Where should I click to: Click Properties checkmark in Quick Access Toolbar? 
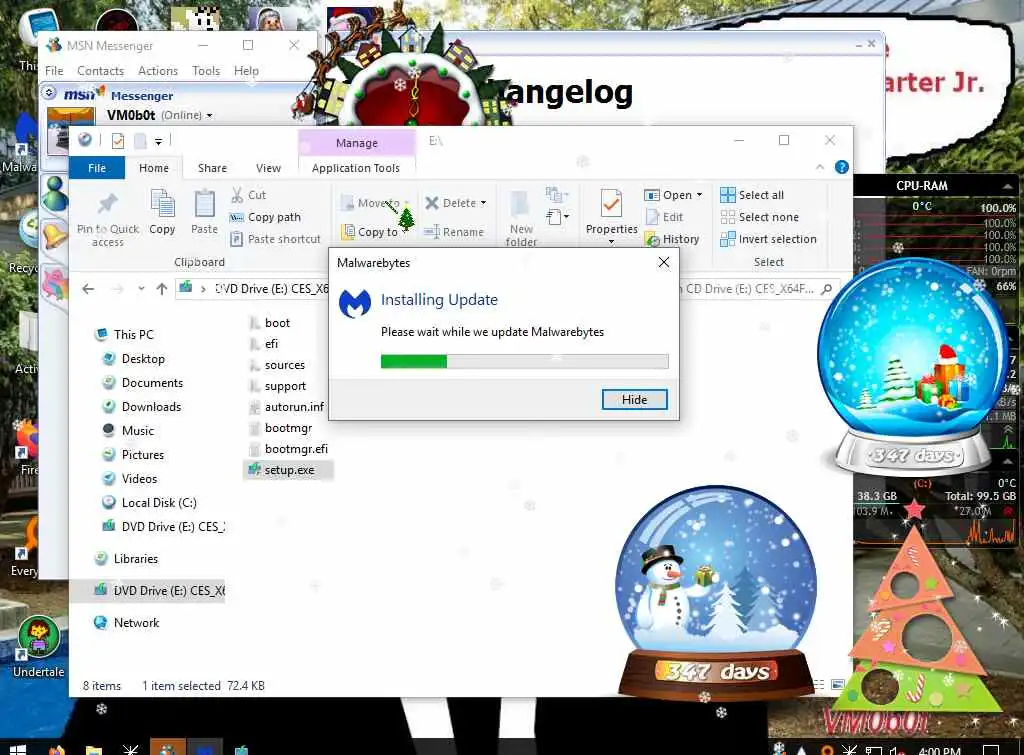point(118,141)
